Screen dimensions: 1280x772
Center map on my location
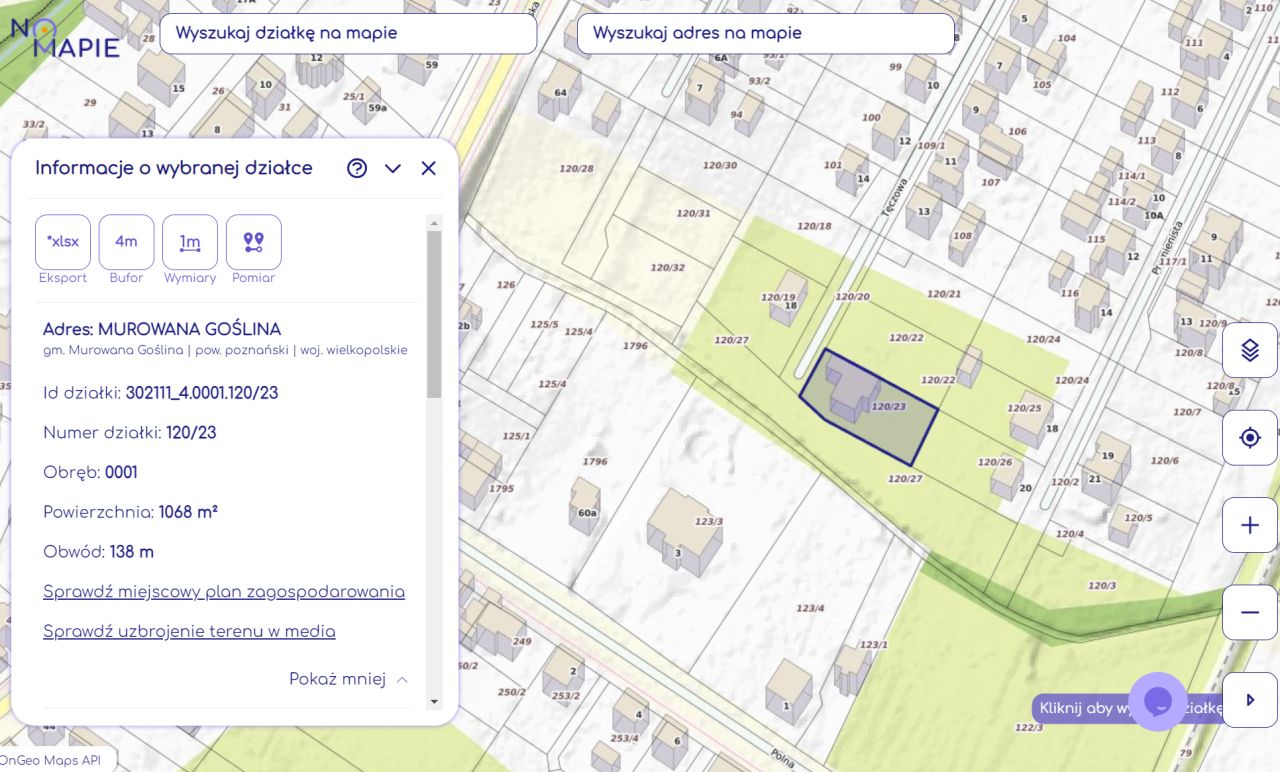[x=1250, y=438]
